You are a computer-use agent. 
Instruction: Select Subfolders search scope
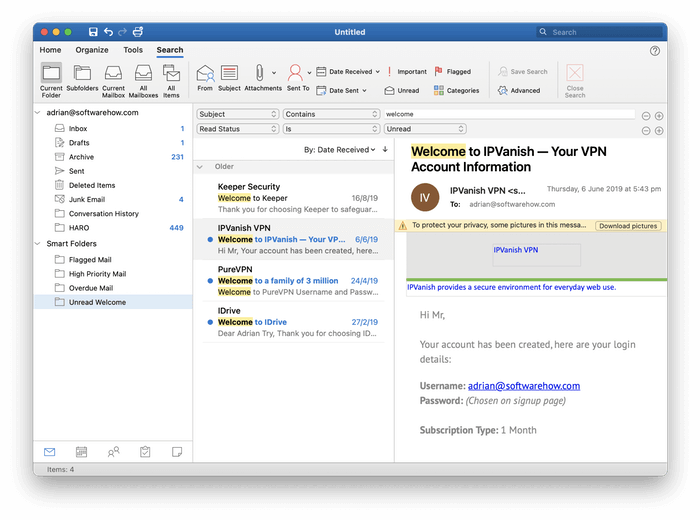point(82,78)
